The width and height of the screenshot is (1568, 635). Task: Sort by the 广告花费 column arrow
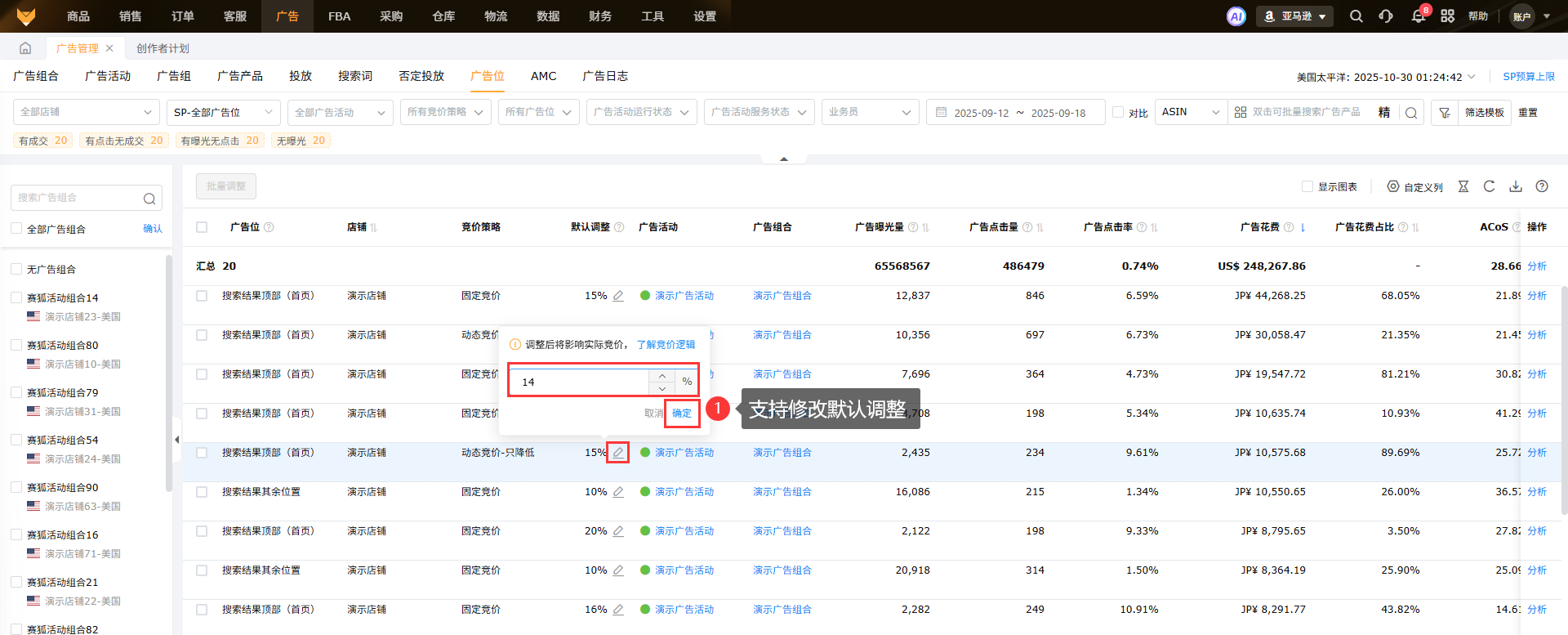coord(1303,227)
